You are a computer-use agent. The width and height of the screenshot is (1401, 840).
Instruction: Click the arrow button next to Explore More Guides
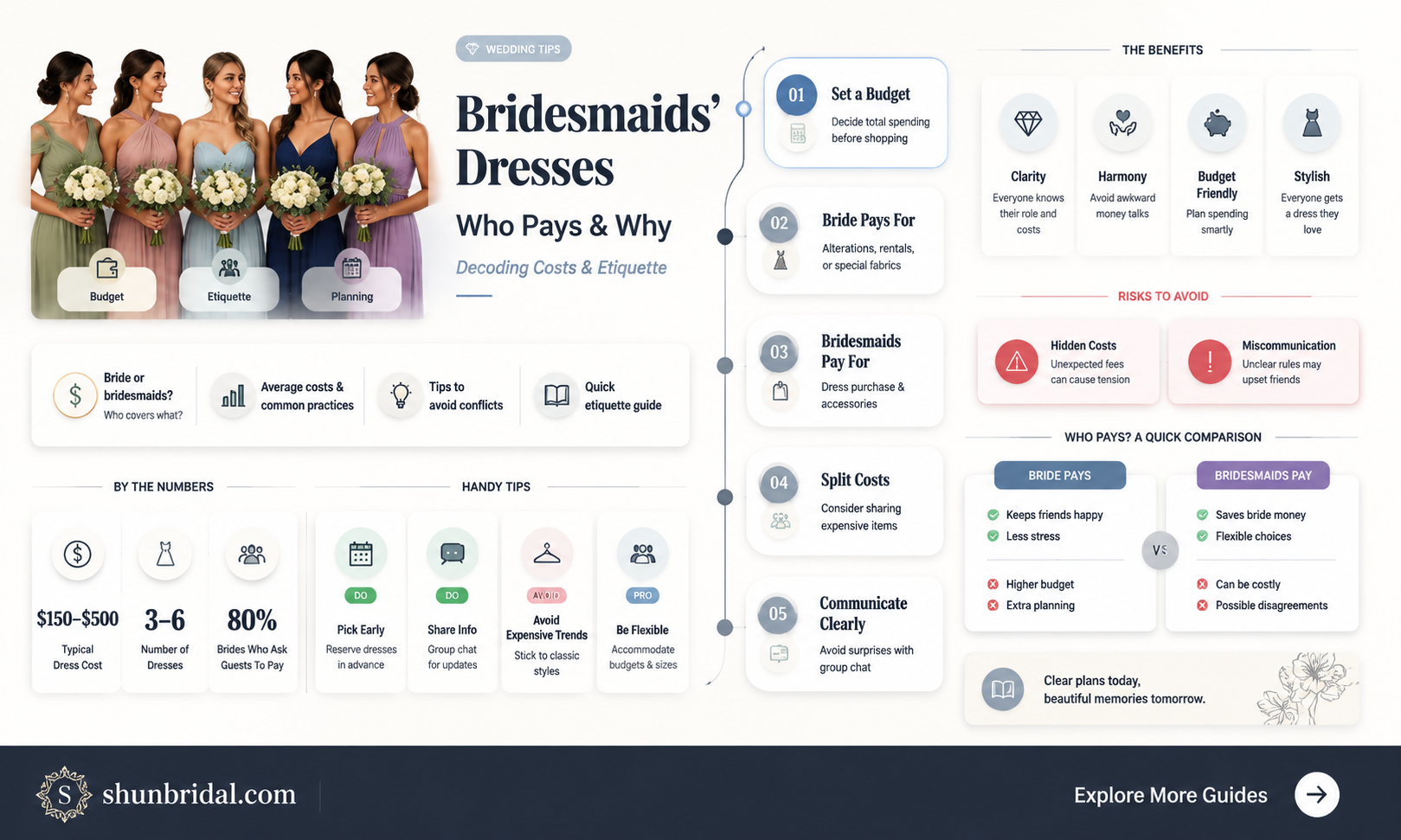pos(1317,794)
